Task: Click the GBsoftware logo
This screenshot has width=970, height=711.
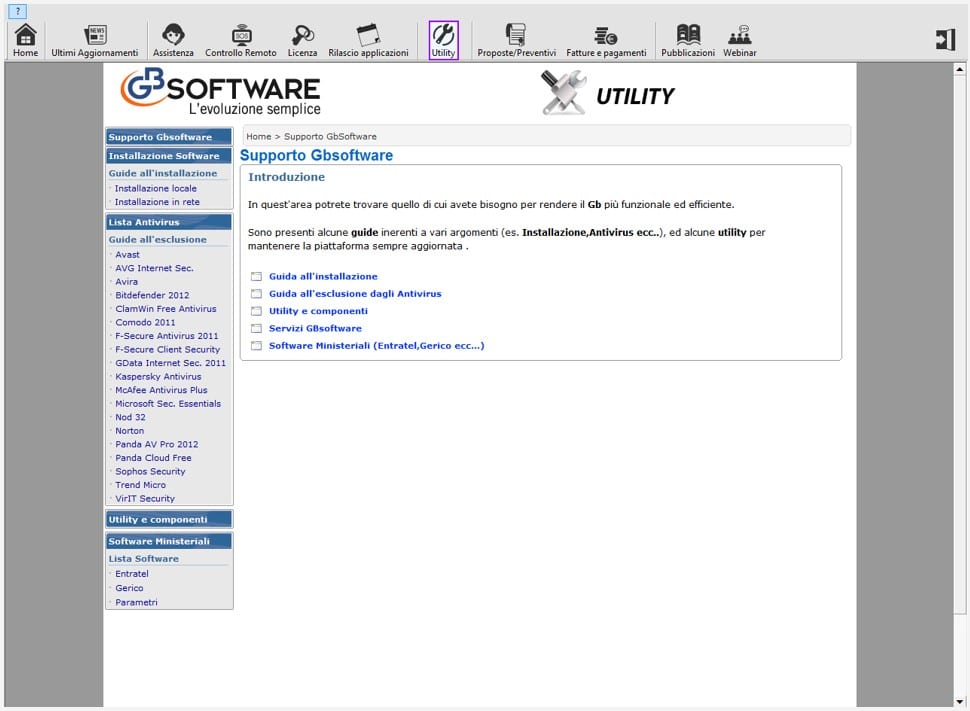Action: tap(220, 93)
